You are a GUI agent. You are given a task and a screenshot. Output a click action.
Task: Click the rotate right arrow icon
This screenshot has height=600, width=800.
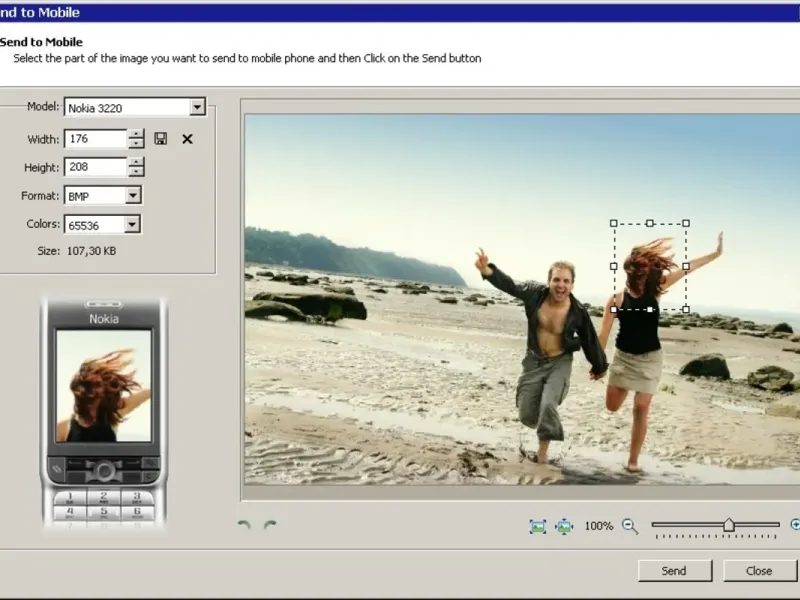(269, 525)
